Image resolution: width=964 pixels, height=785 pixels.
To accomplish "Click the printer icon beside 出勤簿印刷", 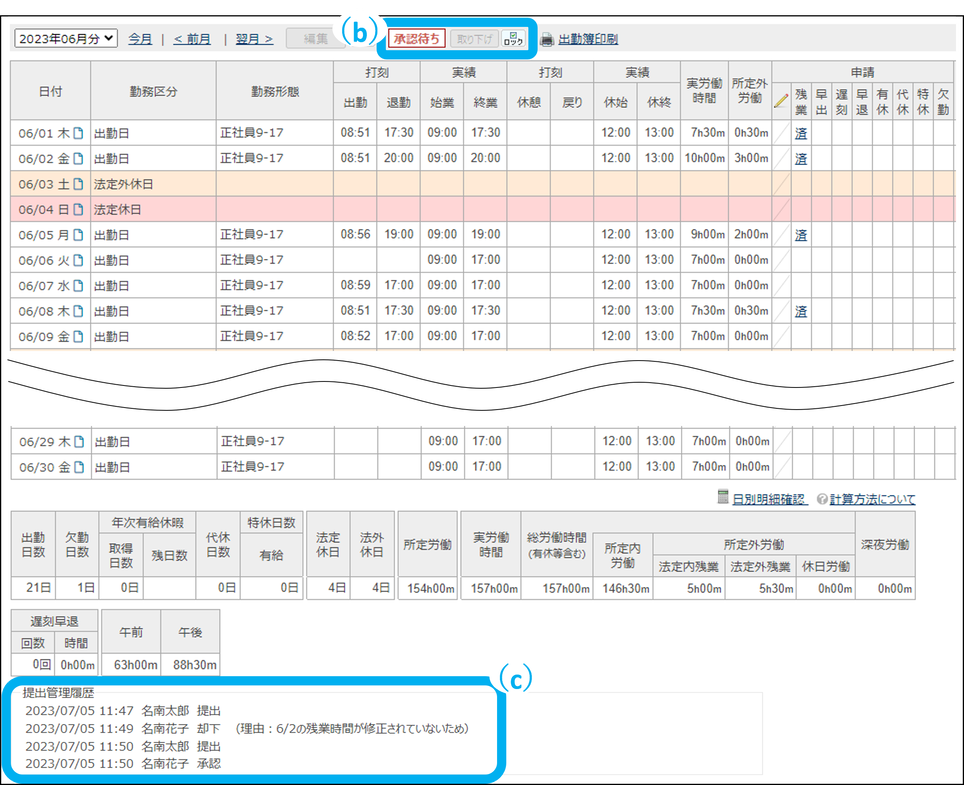I will (546, 40).
